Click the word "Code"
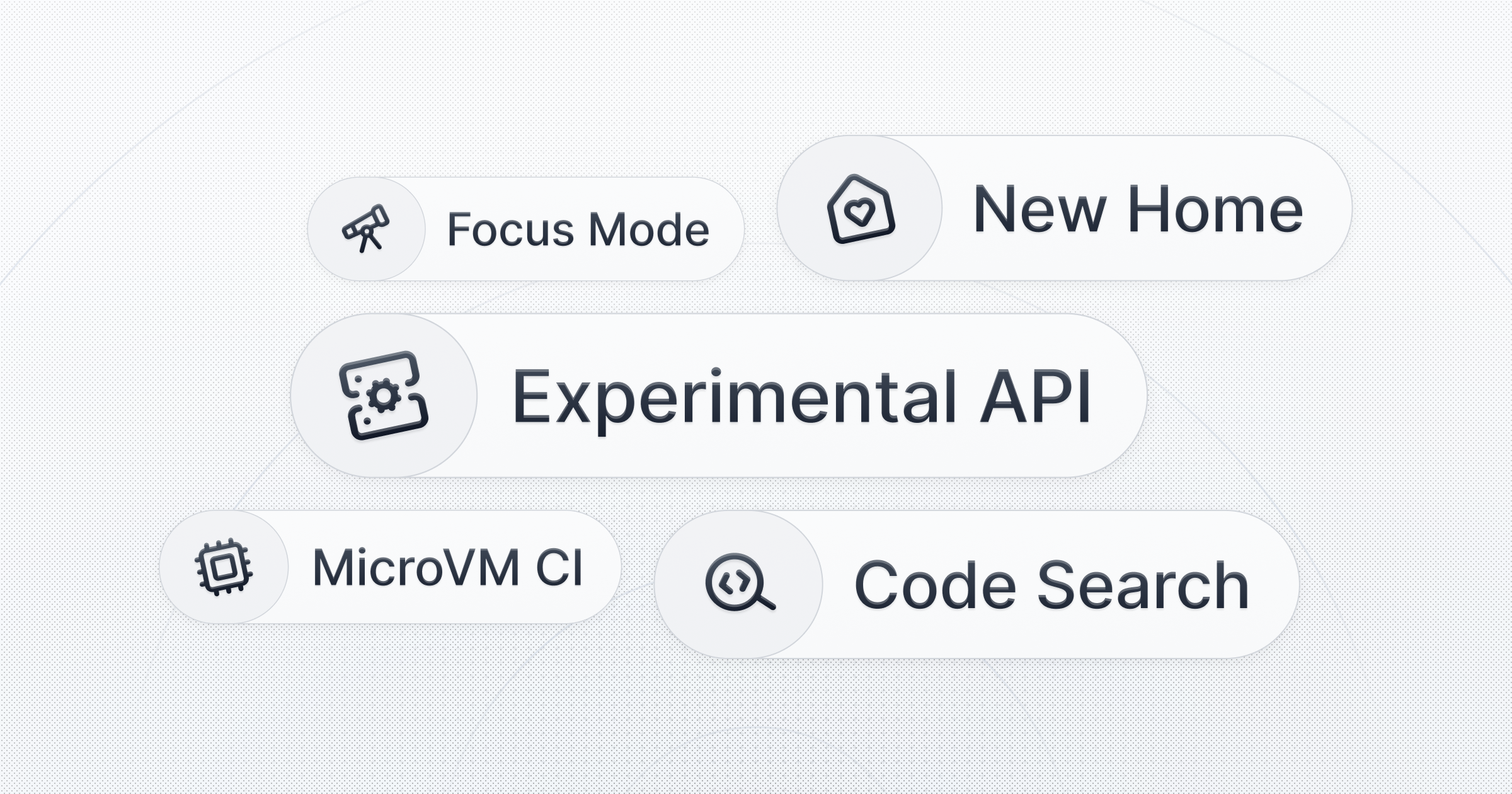 (936, 585)
